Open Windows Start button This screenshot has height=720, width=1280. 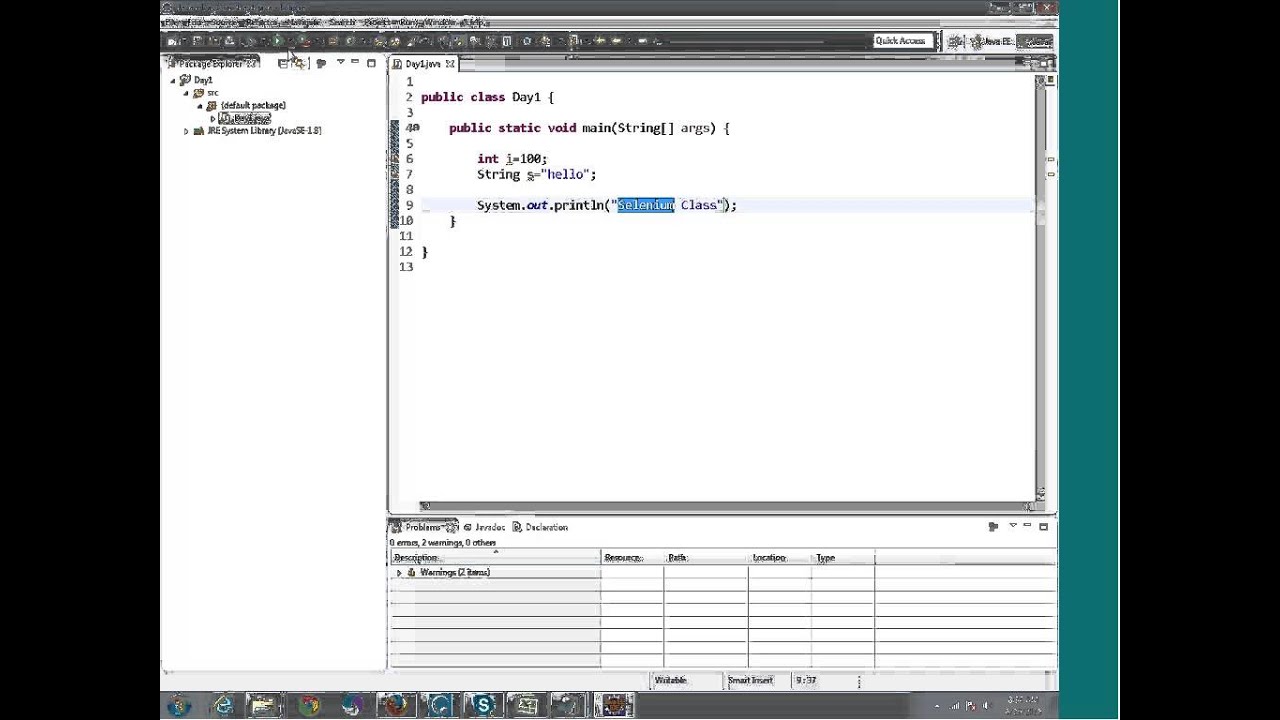(179, 706)
